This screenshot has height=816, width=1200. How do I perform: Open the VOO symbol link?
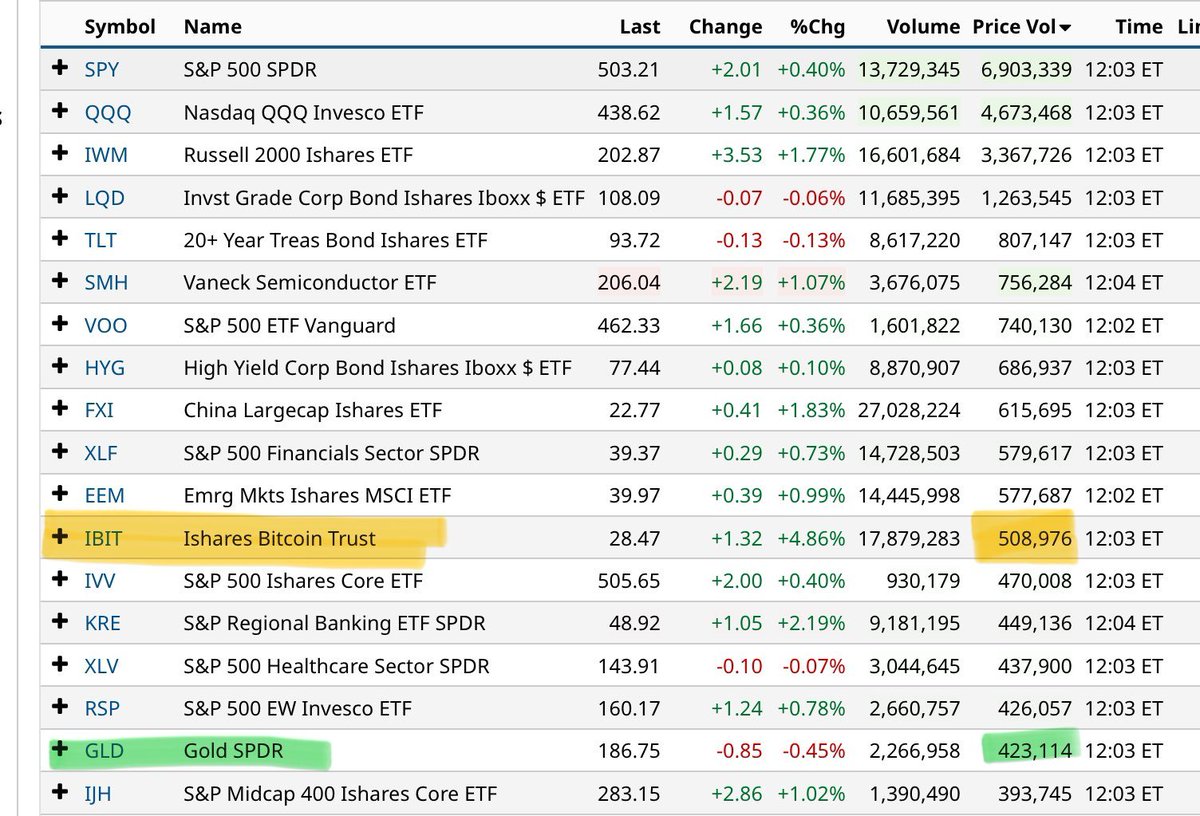106,326
